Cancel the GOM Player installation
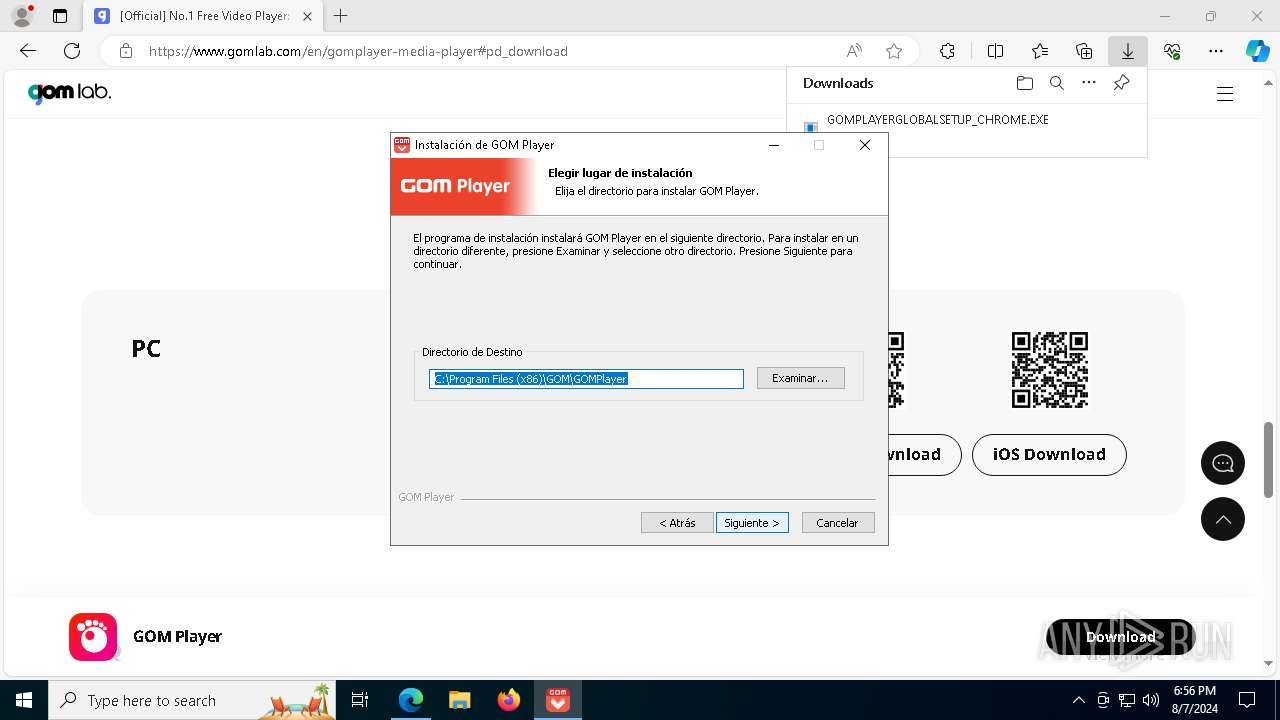1280x720 pixels. click(x=838, y=523)
